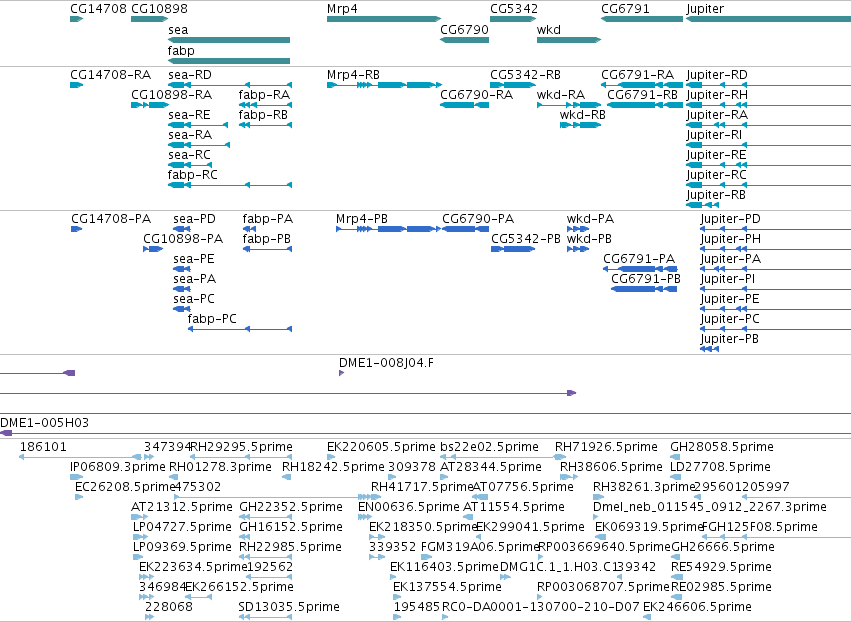The height and width of the screenshot is (622, 851).
Task: Select the CG6791-PA protein label
Action: click(x=639, y=259)
